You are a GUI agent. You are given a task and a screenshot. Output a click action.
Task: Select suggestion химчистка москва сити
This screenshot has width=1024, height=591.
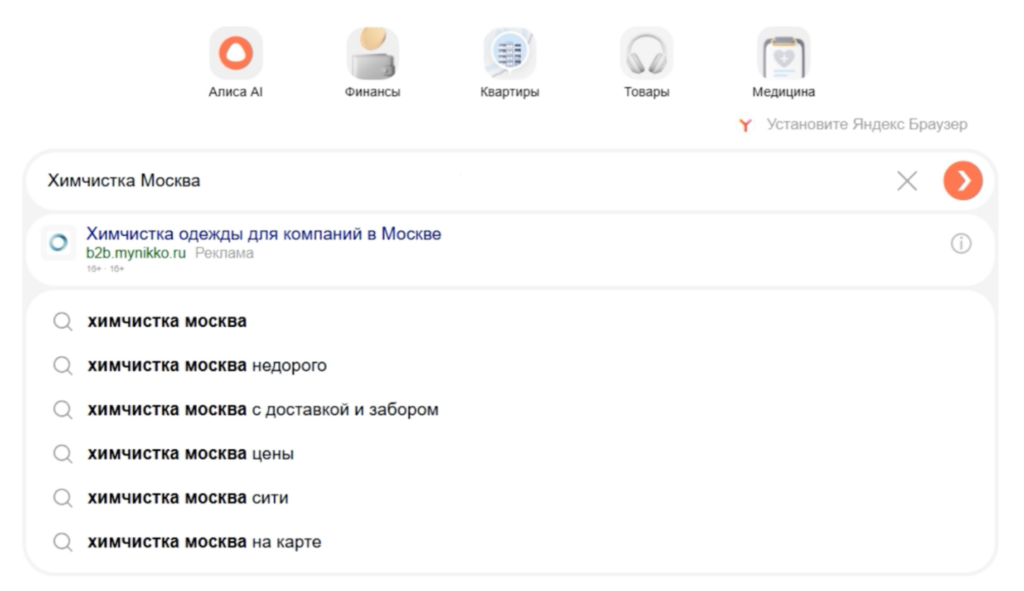[x=188, y=498]
